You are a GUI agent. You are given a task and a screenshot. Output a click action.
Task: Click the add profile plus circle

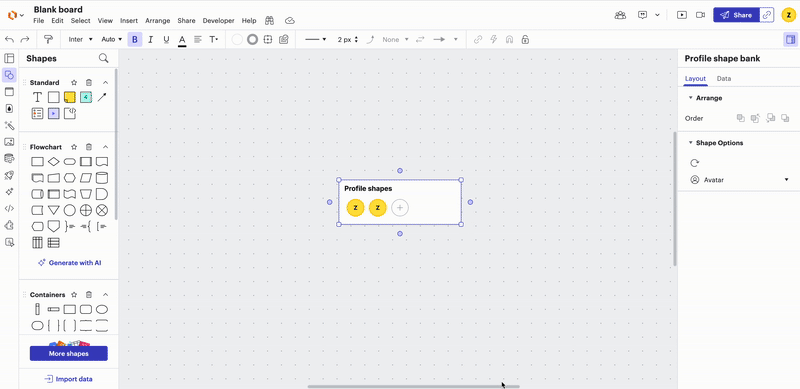(400, 208)
